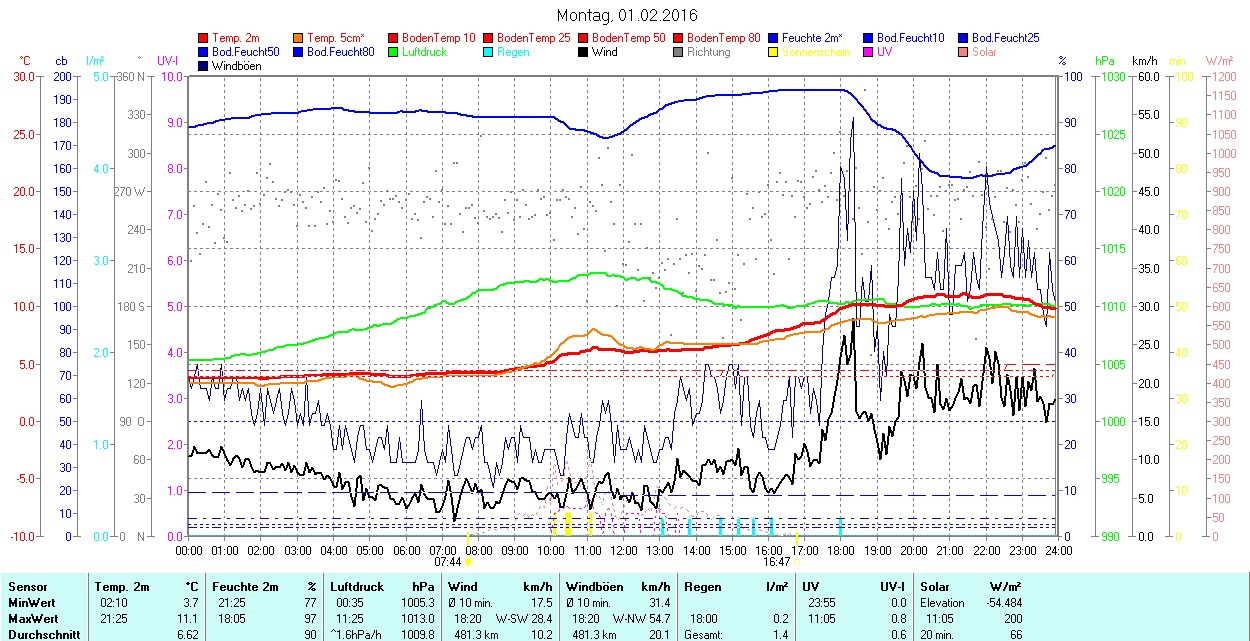Click the red Temp. 2m legend swatch
The width and height of the screenshot is (1250, 641).
coord(204,38)
